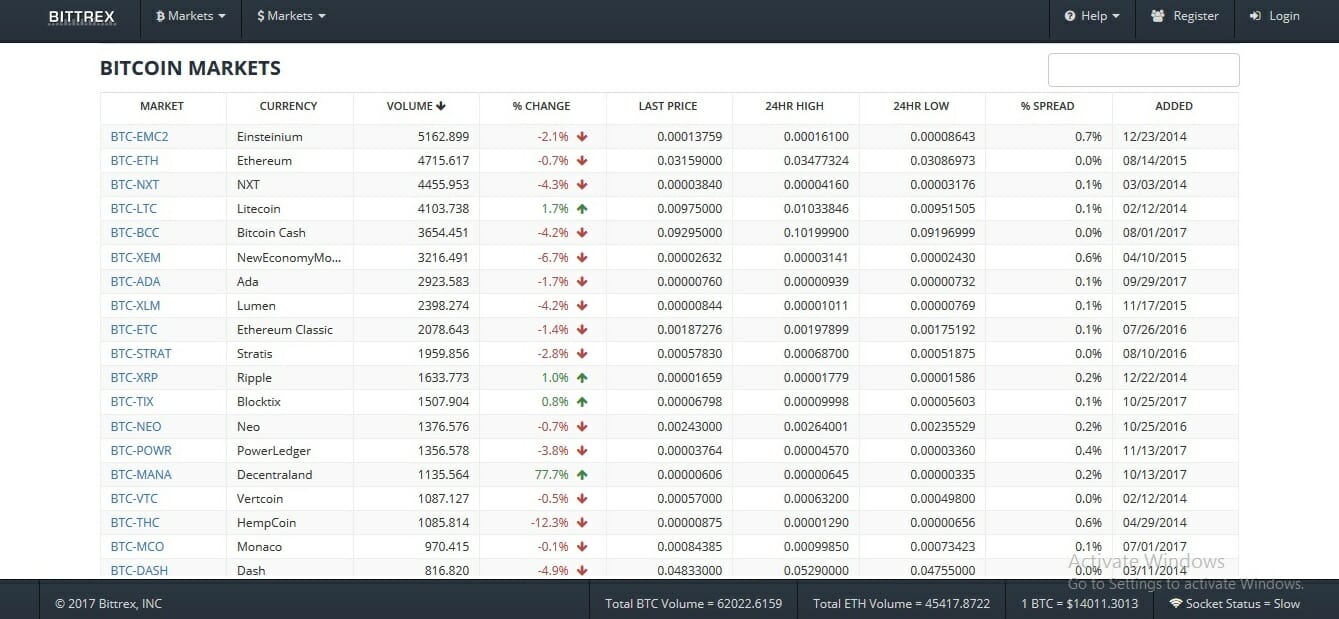
Task: Open the Bitcoin Markets dropdown menu
Action: (x=191, y=16)
